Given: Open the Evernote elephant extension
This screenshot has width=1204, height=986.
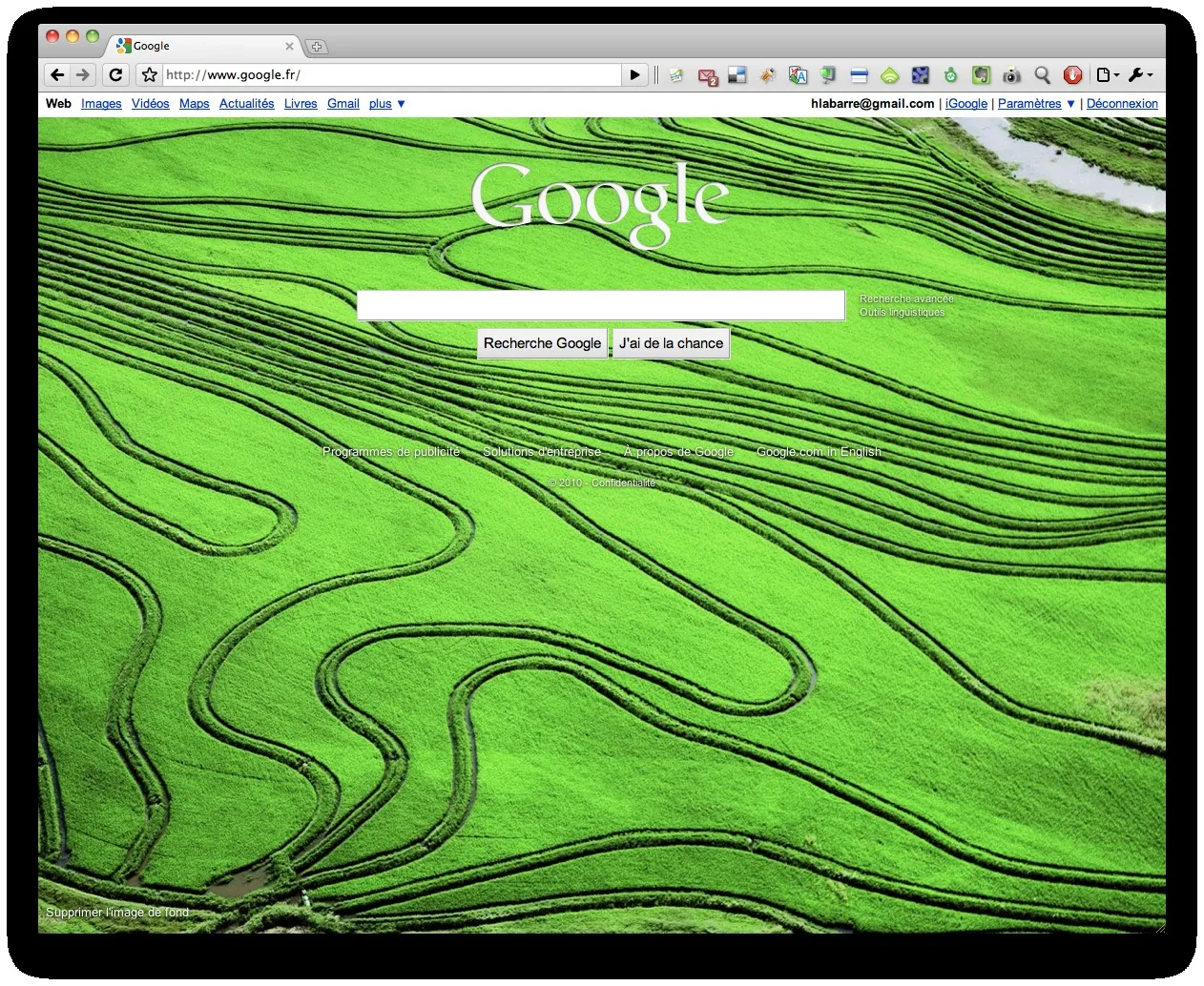Looking at the screenshot, I should (x=981, y=74).
